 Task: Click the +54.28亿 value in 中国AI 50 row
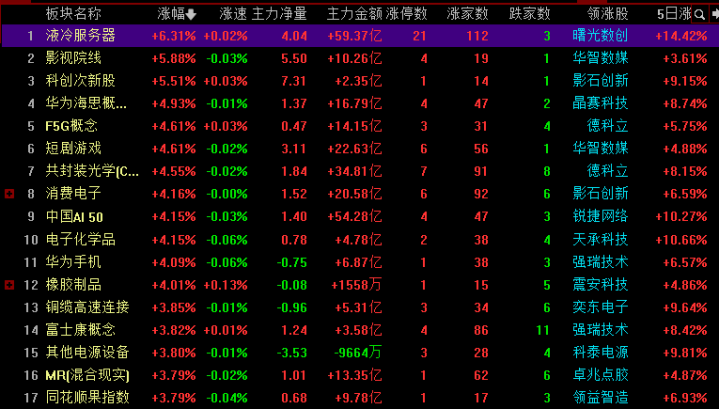[x=354, y=216]
